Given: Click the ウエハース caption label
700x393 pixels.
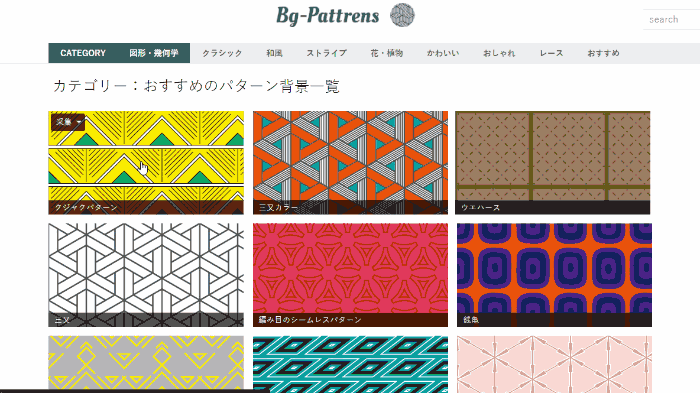Looking at the screenshot, I should coord(480,208).
